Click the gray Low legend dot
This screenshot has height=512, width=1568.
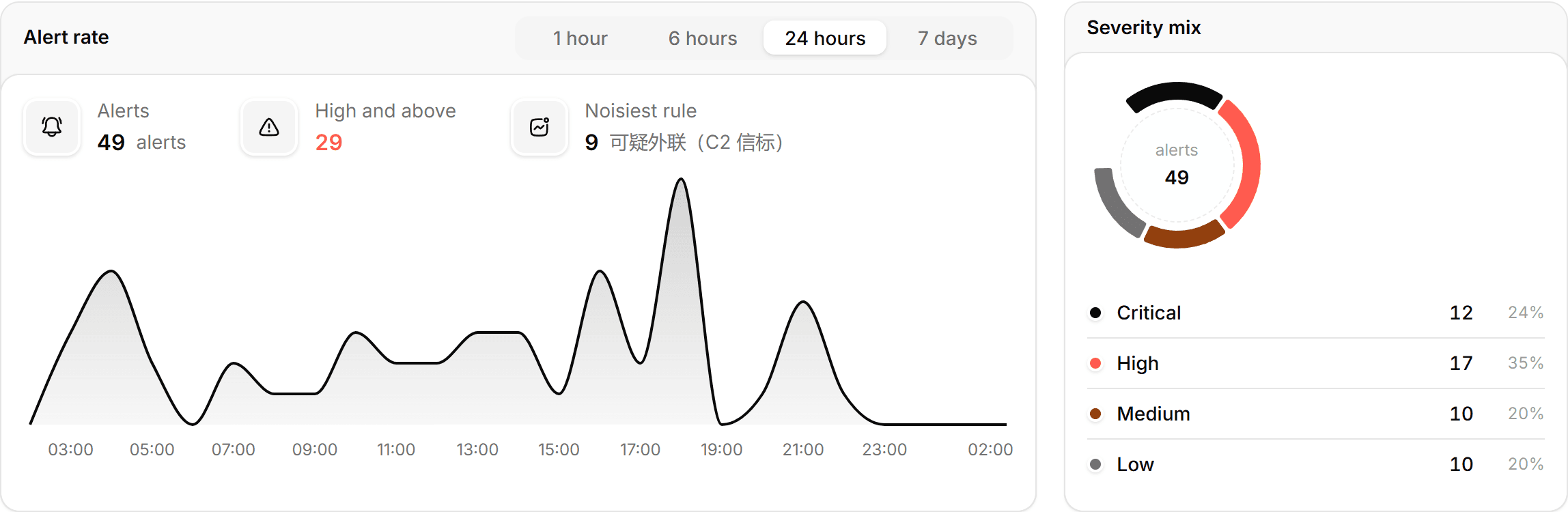1095,464
